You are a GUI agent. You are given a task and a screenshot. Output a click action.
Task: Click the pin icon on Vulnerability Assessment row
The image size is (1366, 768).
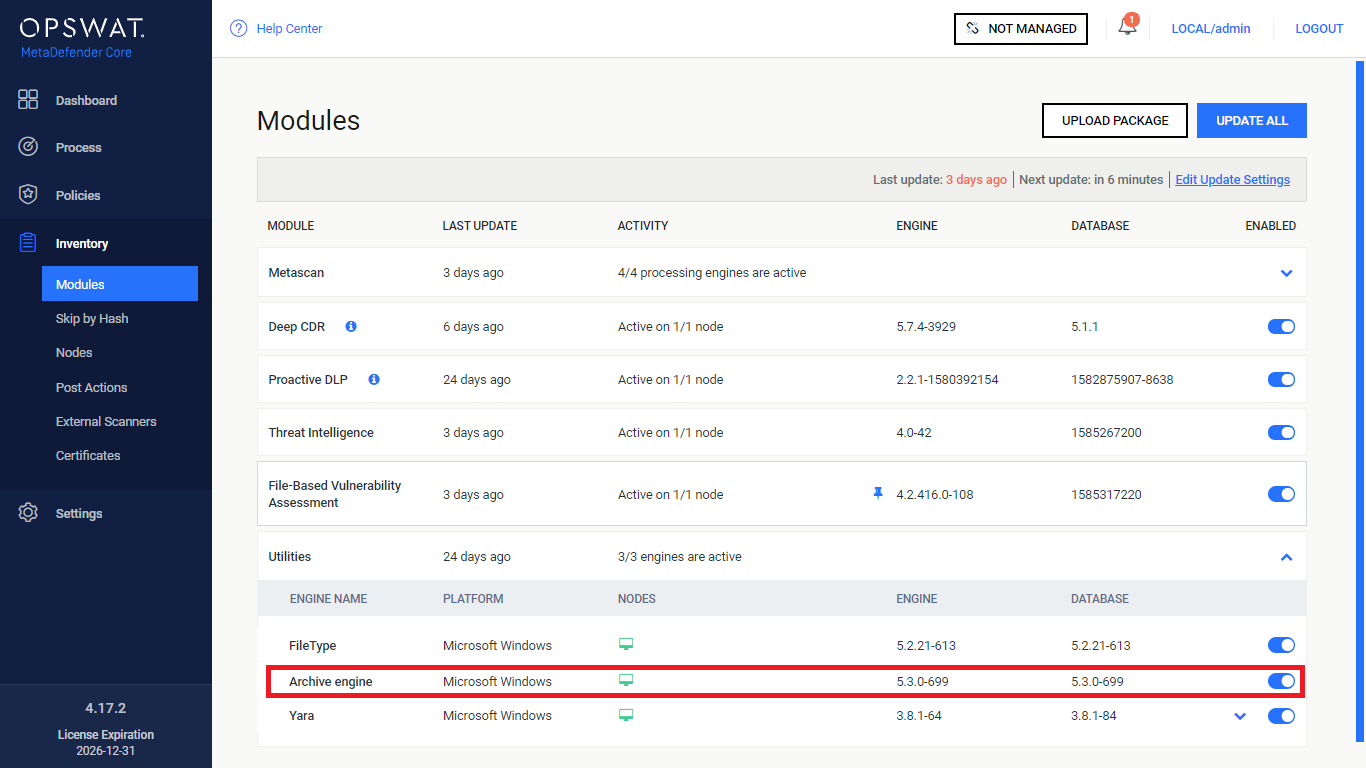878,493
